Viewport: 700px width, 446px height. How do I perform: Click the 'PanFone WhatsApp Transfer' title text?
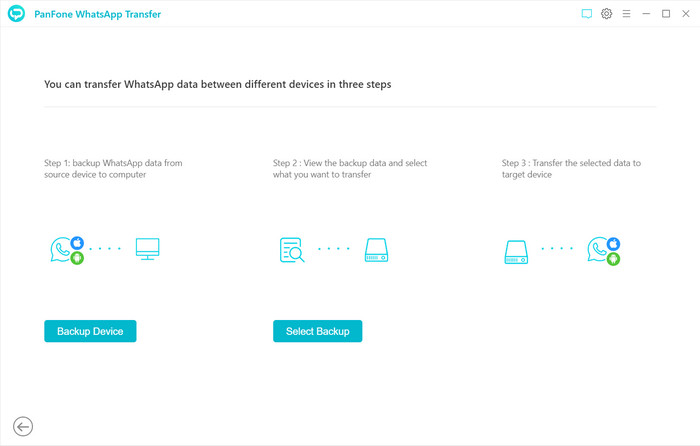[97, 14]
